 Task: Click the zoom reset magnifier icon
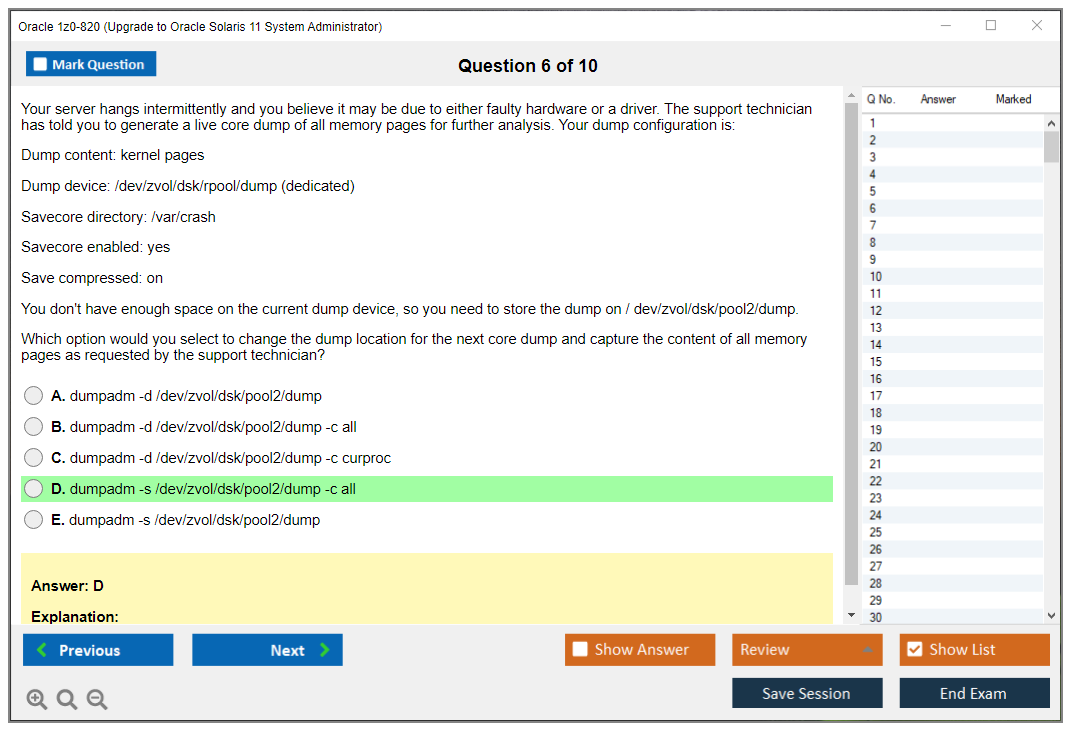pos(67,699)
